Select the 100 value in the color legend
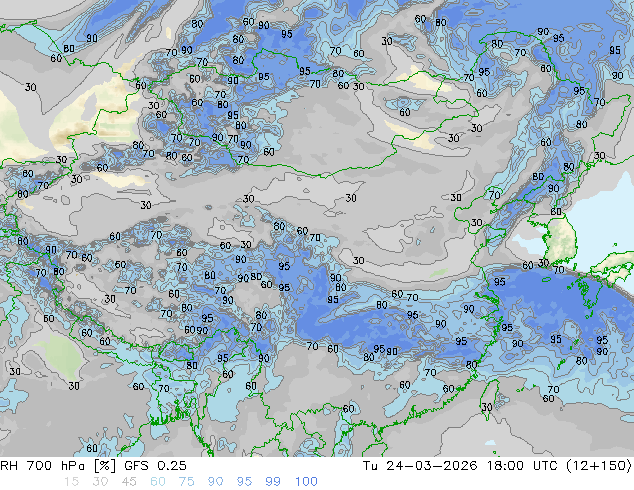This screenshot has height=490, width=634. 306,482
